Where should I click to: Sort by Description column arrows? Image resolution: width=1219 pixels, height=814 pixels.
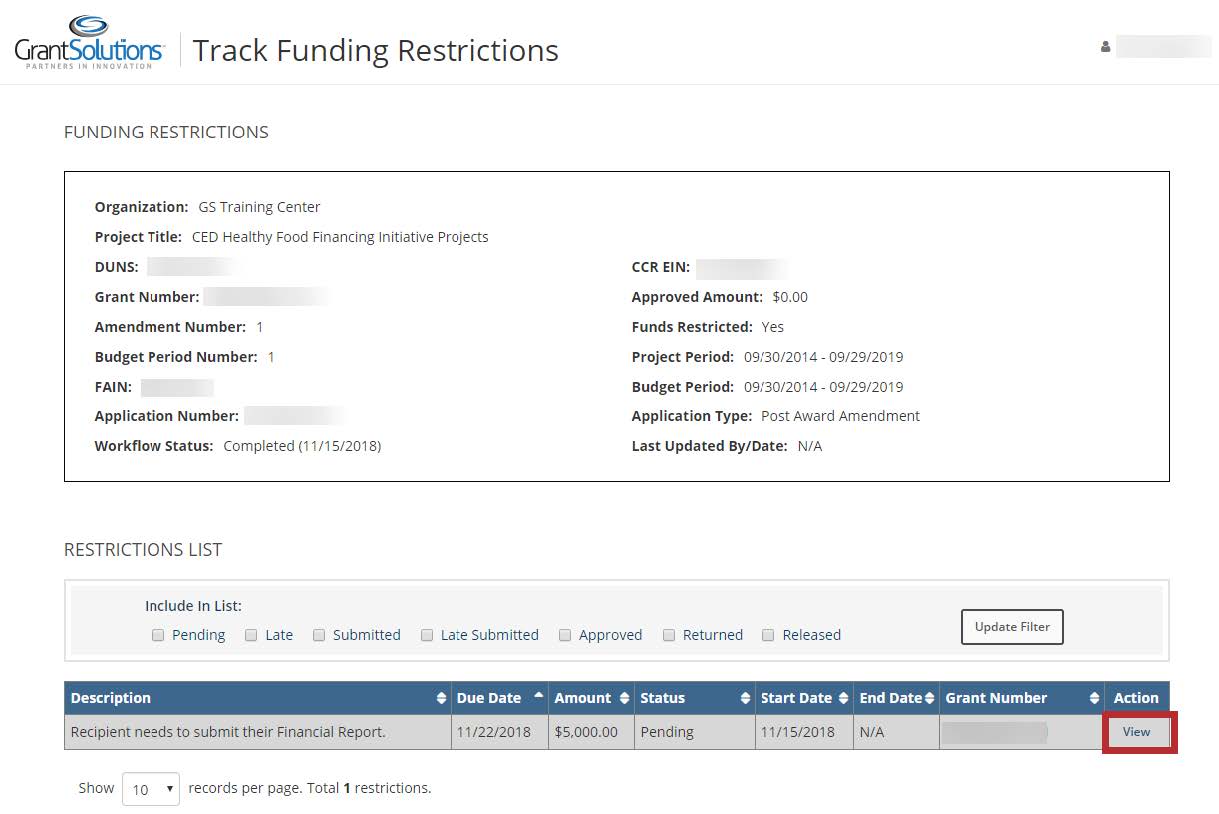tap(442, 698)
